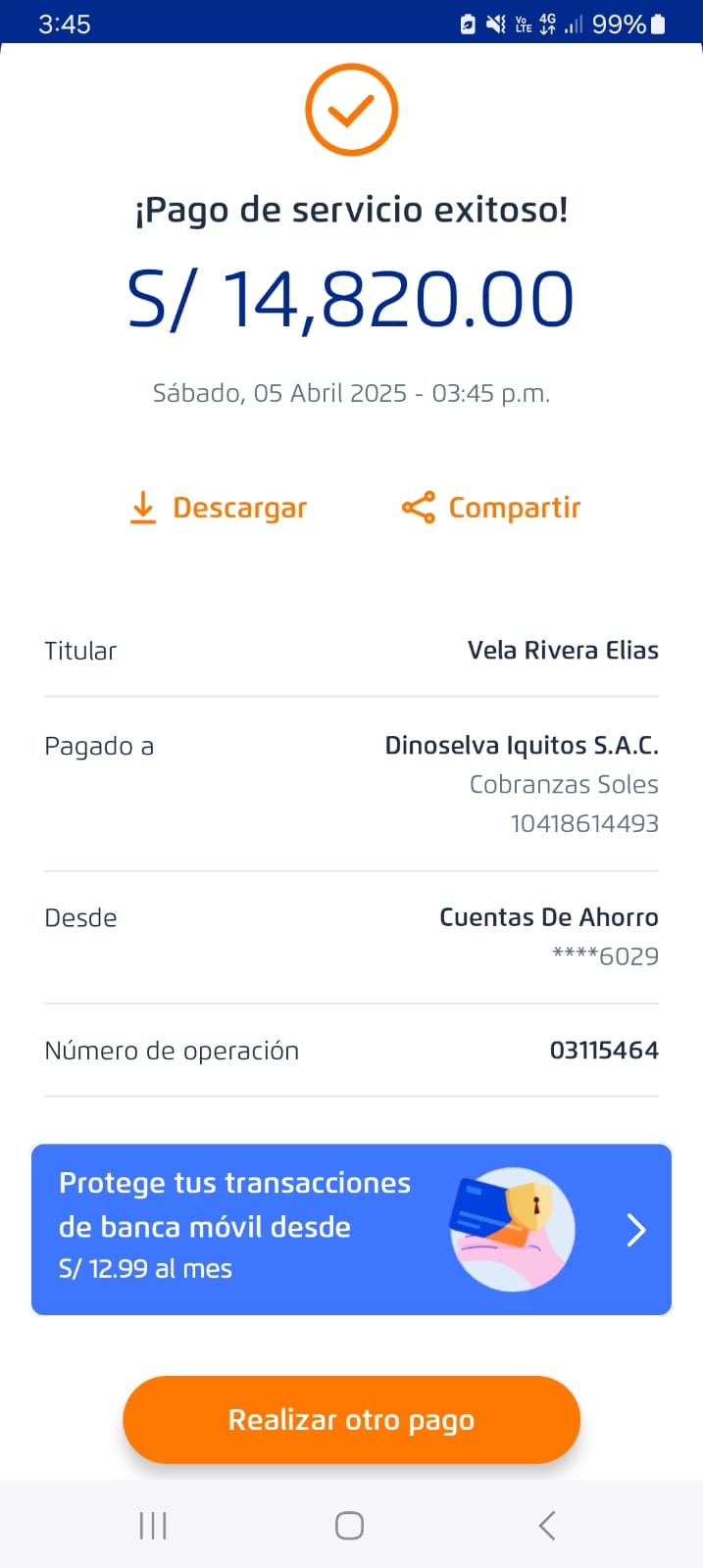This screenshot has width=703, height=1568.
Task: Tap the share nodes icon
Action: (419, 508)
